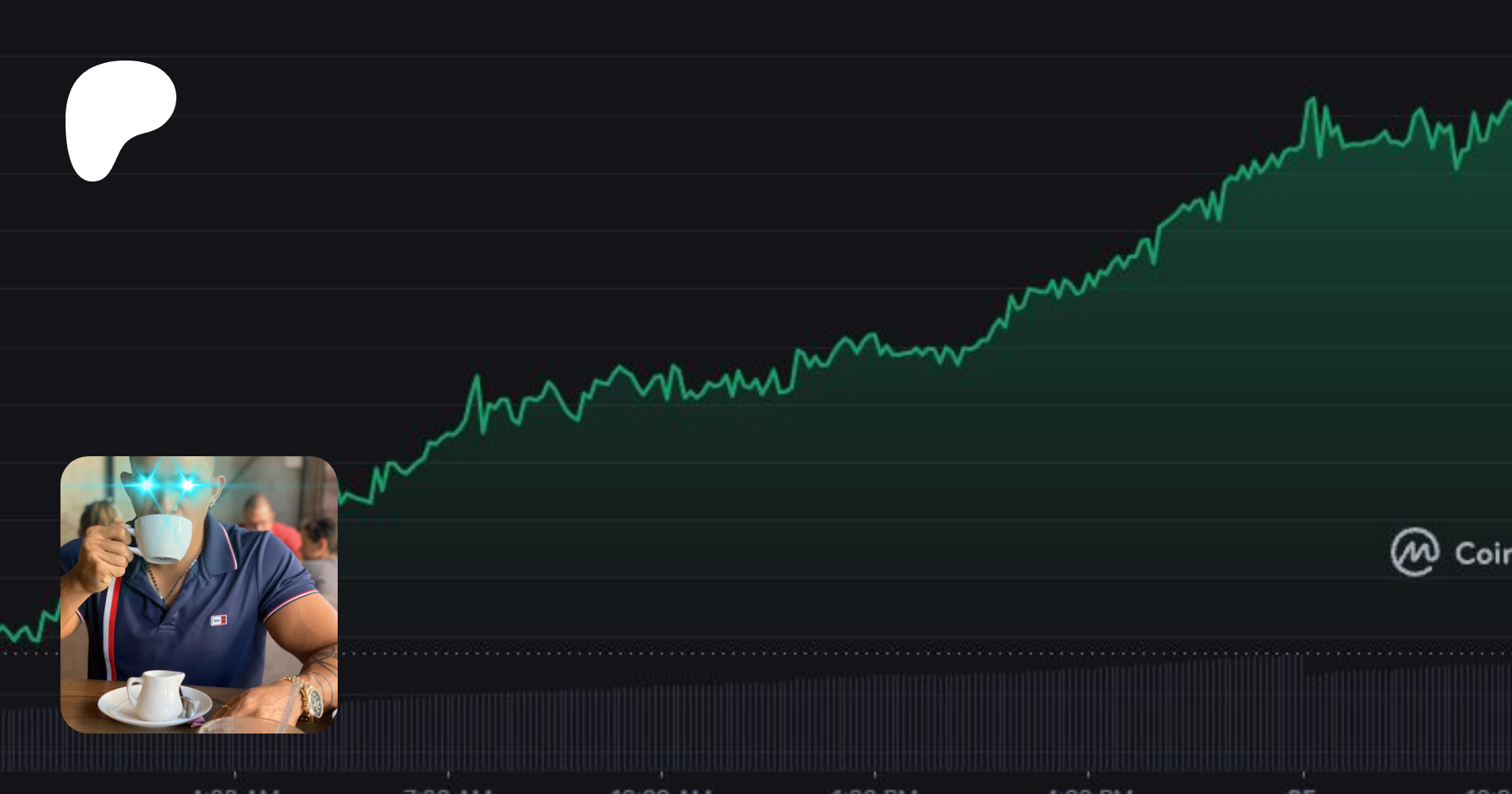Screen dimensions: 1512x794
Task: Select the 4:00 PM time axis label
Action: 1089,790
